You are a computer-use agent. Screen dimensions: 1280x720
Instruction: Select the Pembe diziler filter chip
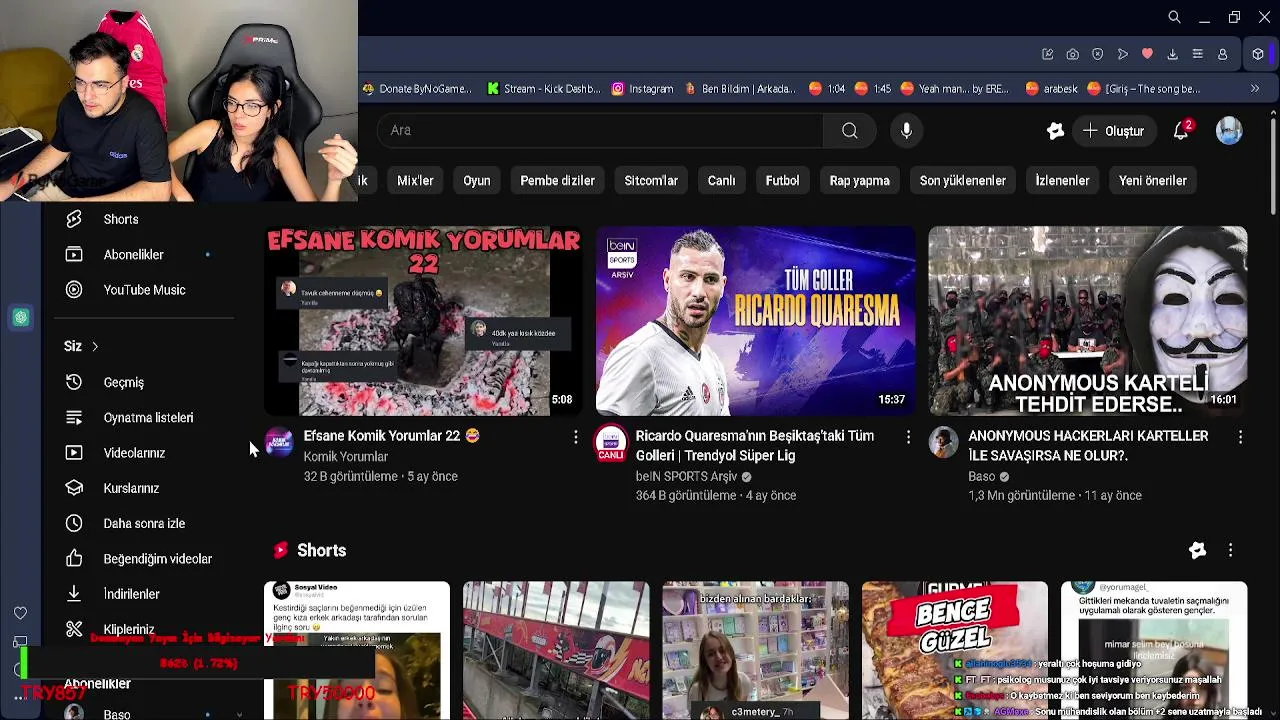click(x=557, y=181)
